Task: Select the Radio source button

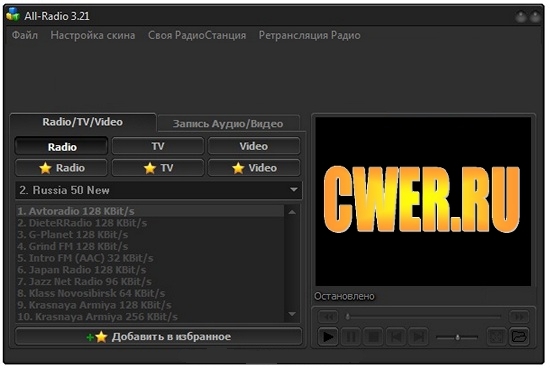Action: click(x=61, y=146)
